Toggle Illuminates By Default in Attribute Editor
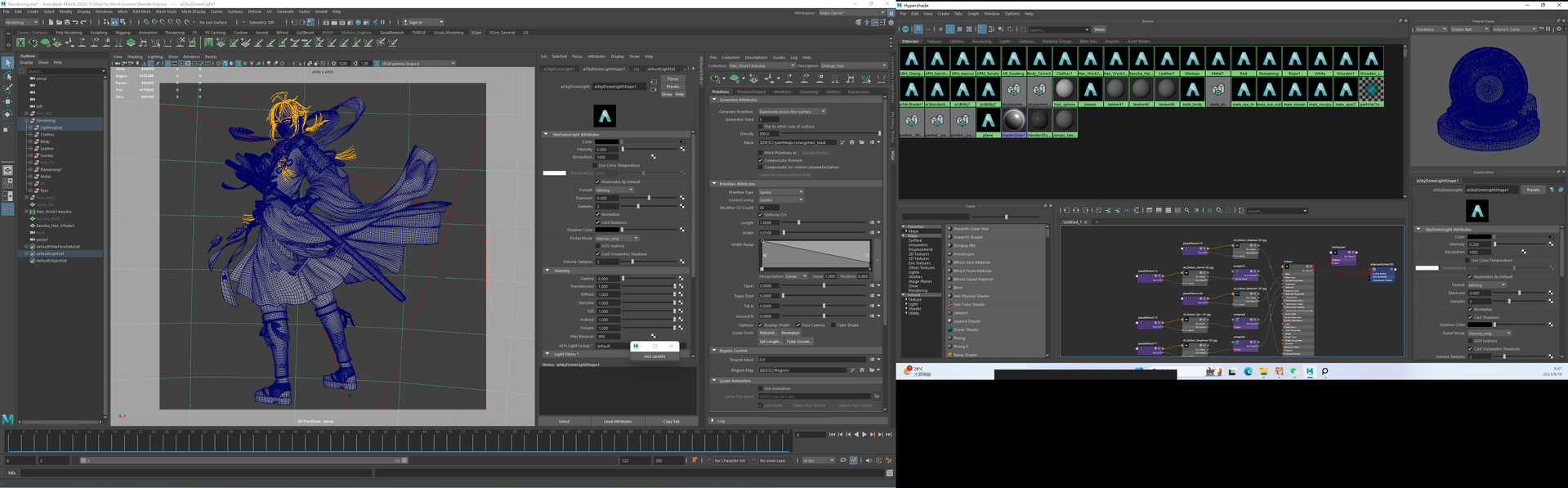 597,181
